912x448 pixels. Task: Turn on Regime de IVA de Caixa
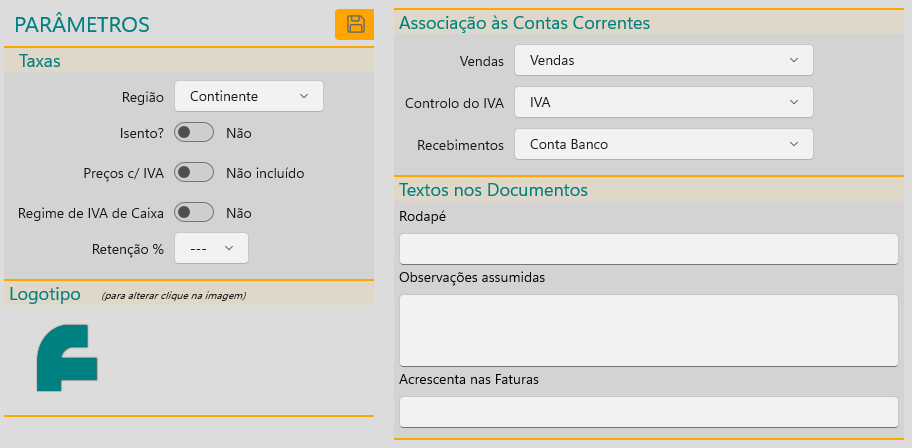(x=194, y=213)
